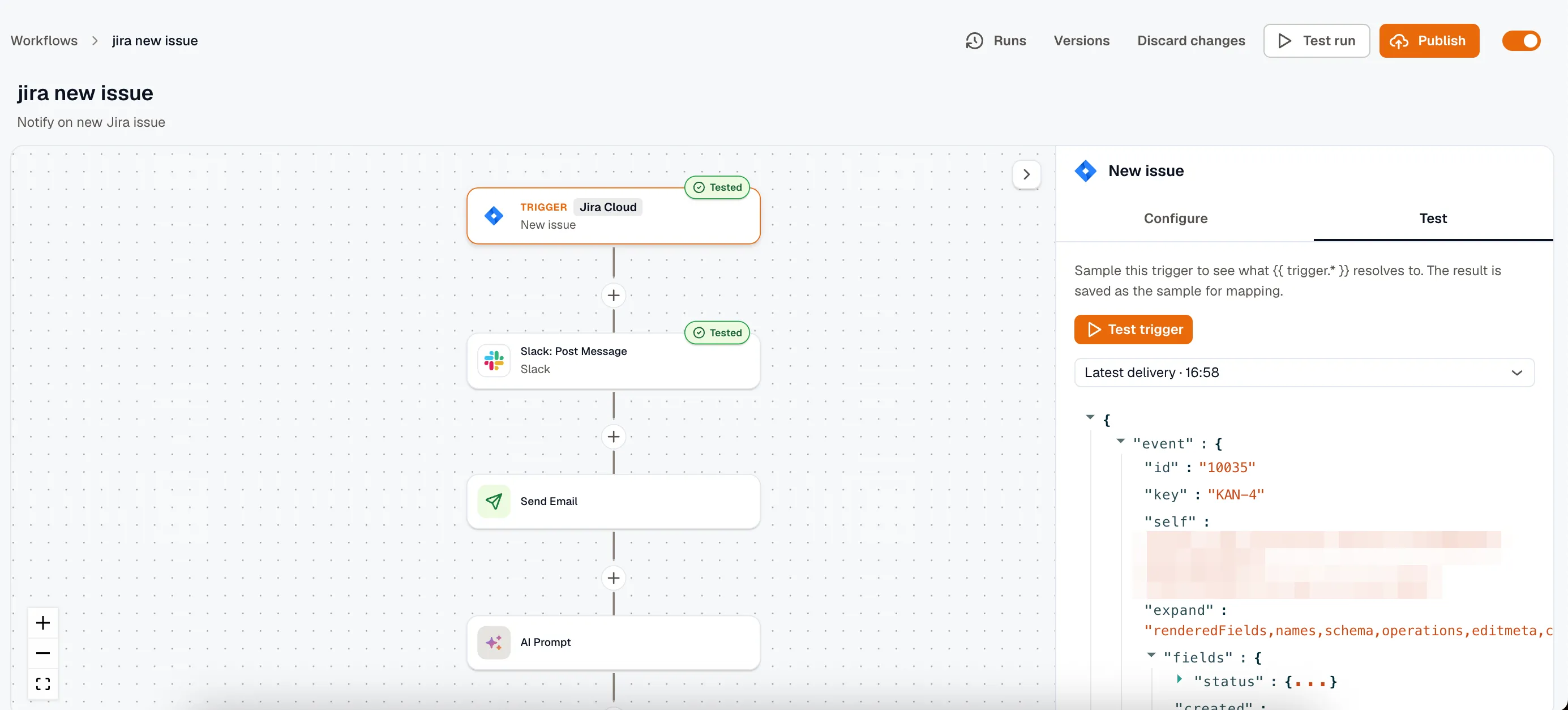
Task: Select the AI Prompt node
Action: point(613,643)
